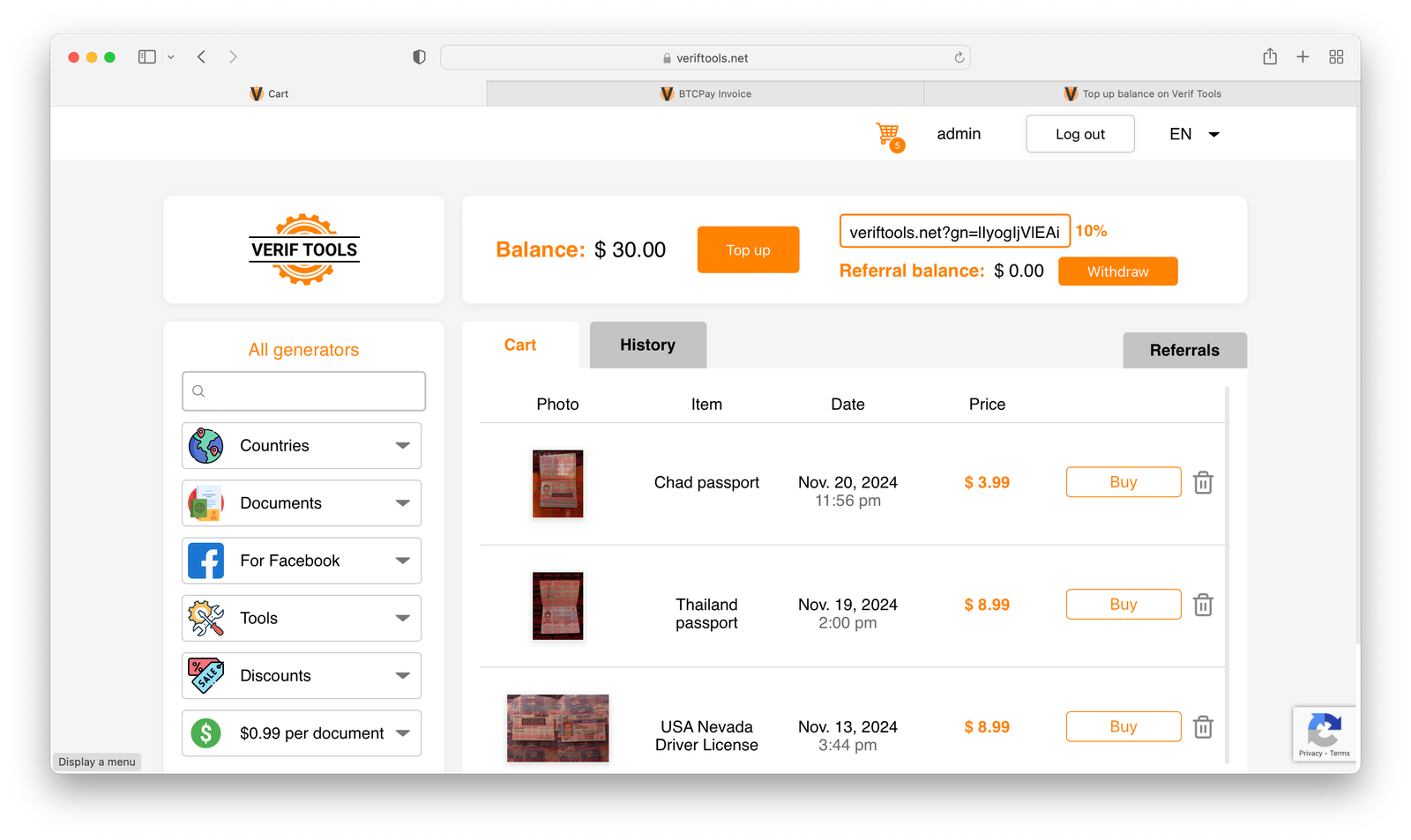Reload the page with the refresh icon
The height and width of the screenshot is (840, 1411).
(959, 58)
